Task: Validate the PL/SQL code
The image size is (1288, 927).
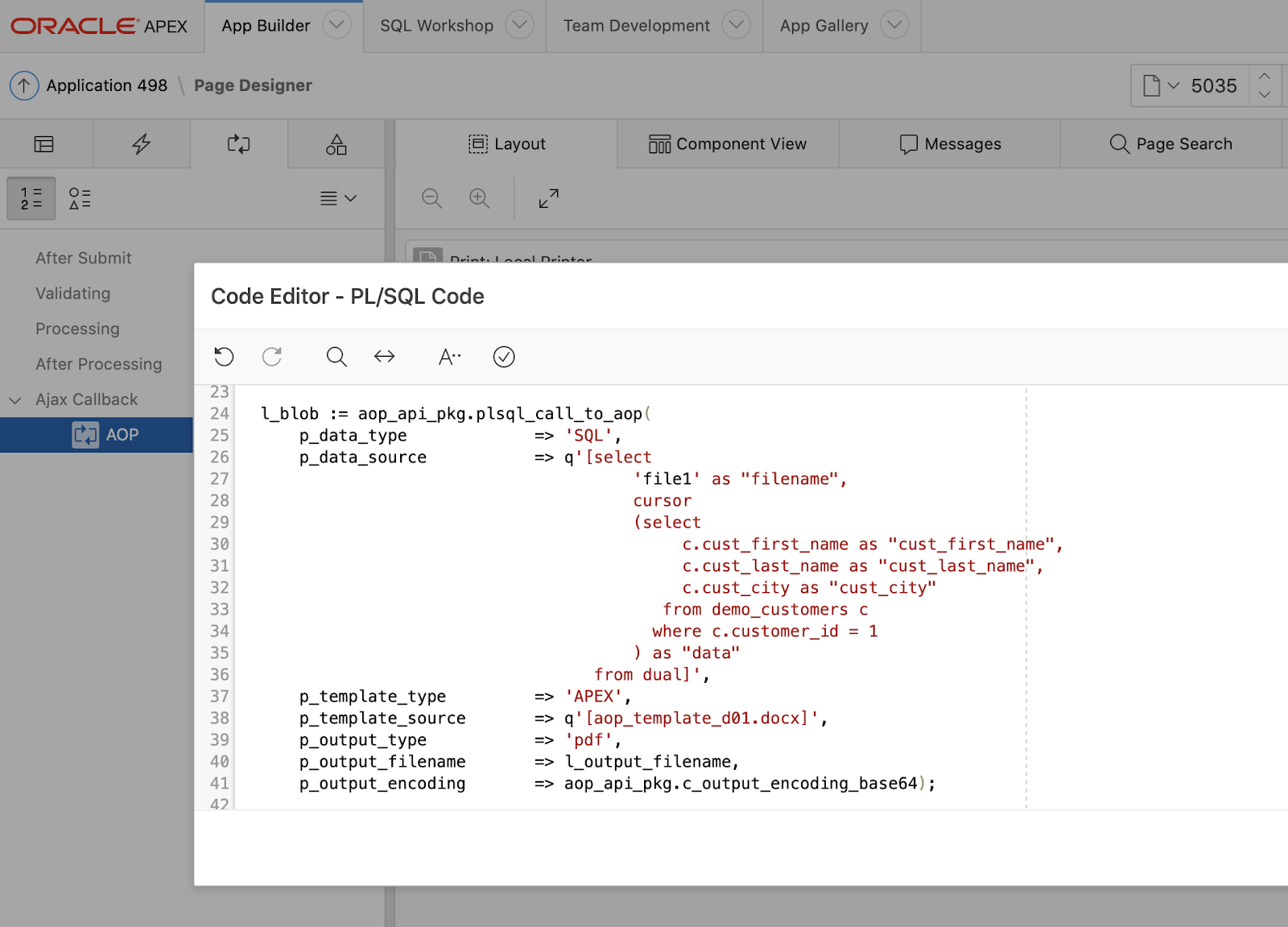Action: (504, 356)
